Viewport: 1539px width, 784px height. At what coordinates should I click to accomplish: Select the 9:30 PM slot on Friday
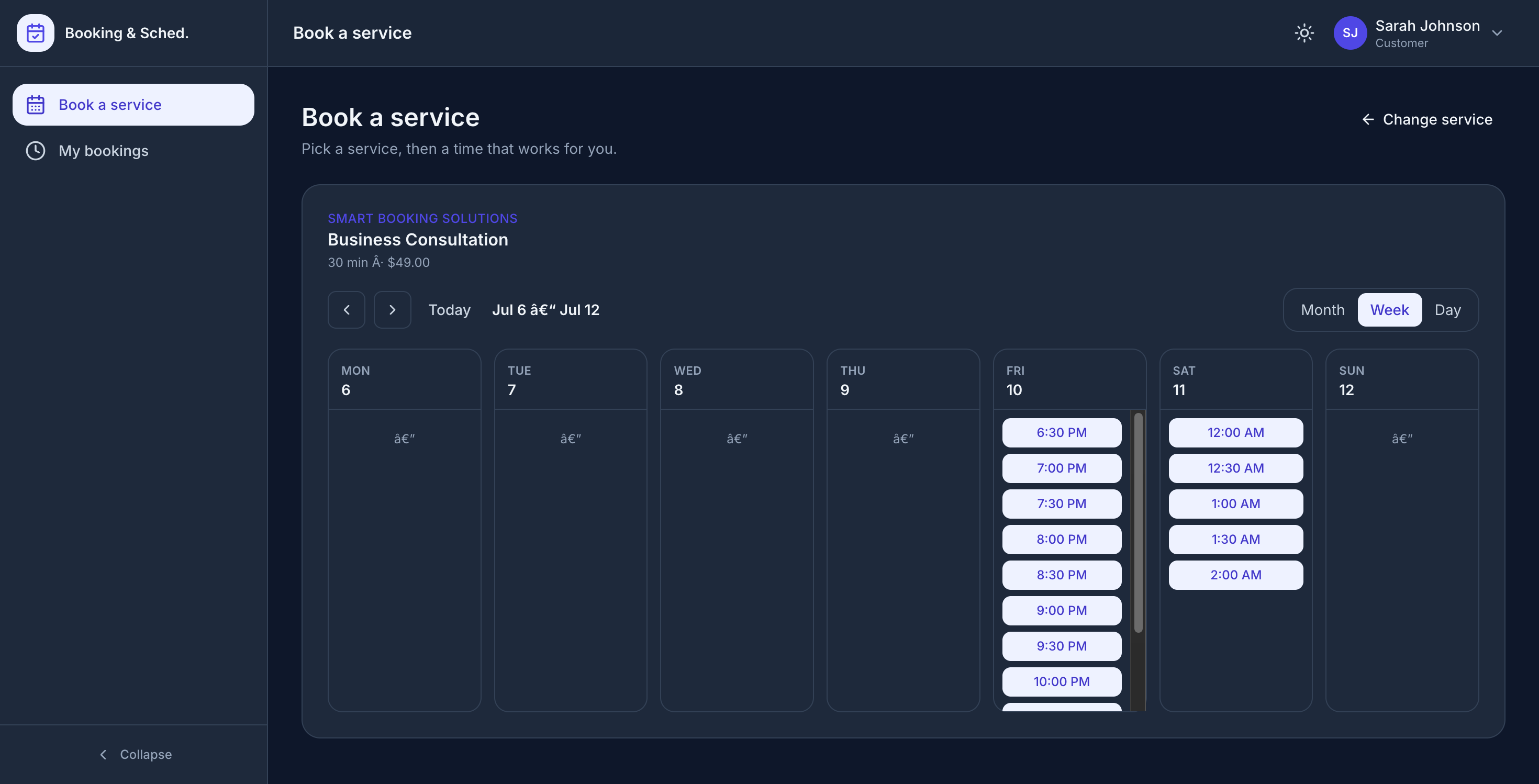[1062, 646]
